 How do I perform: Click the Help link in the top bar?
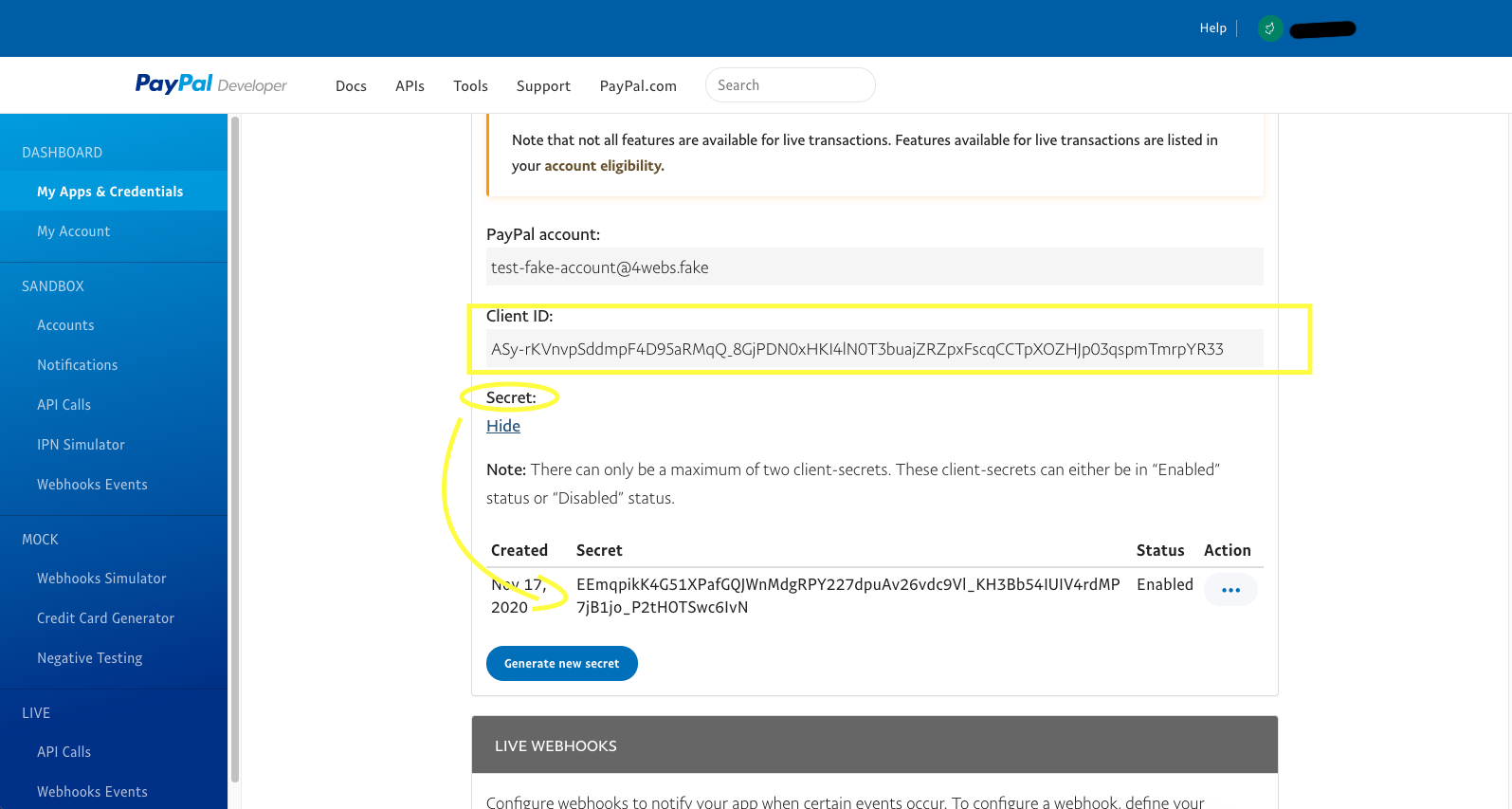click(x=1212, y=28)
